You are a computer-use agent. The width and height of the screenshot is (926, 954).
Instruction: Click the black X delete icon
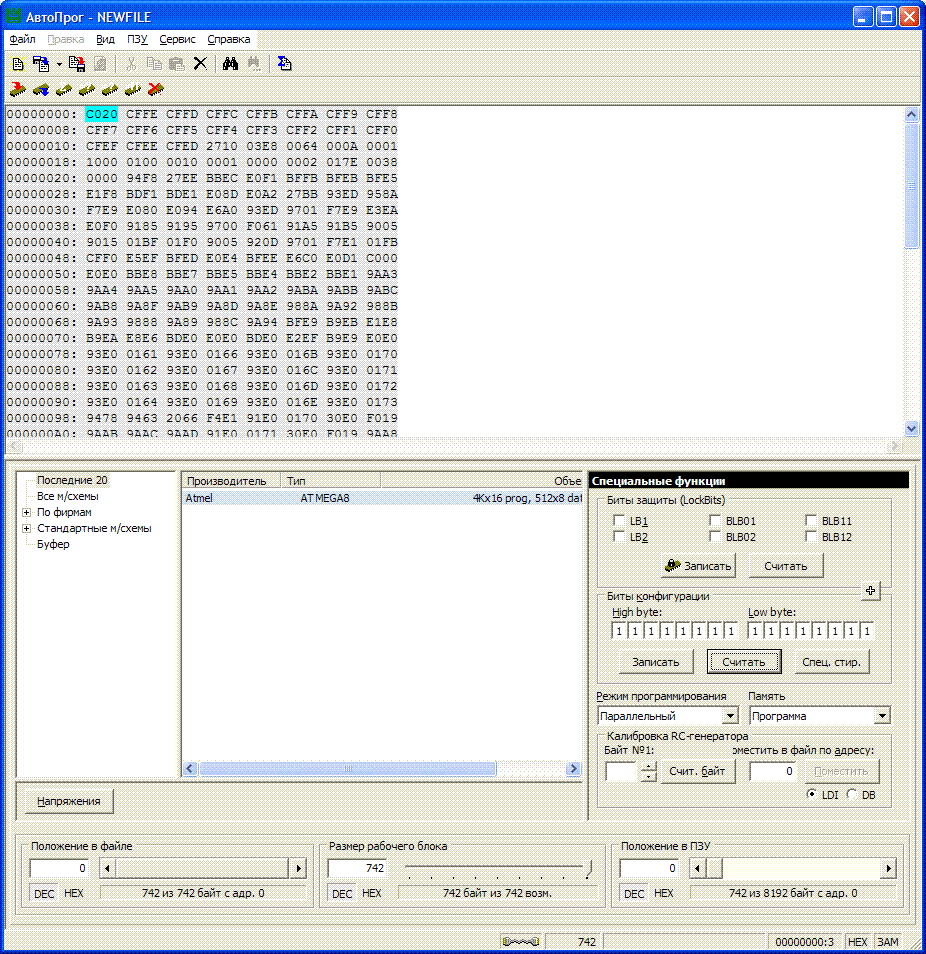pyautogui.click(x=200, y=64)
